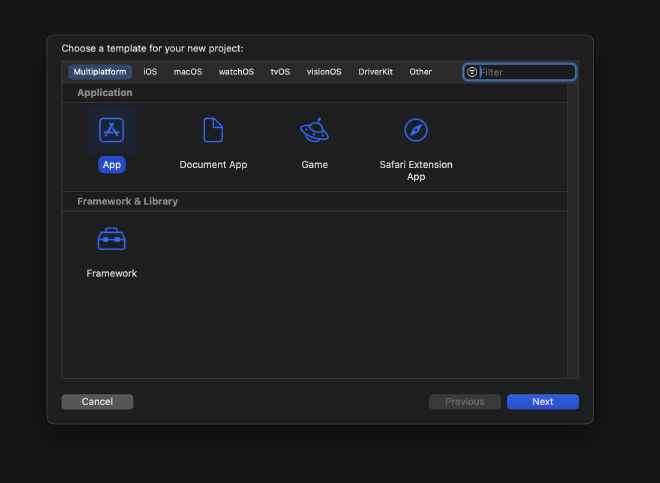Screen dimensions: 660x483
Task: Select the tvOS tab
Action: point(280,72)
